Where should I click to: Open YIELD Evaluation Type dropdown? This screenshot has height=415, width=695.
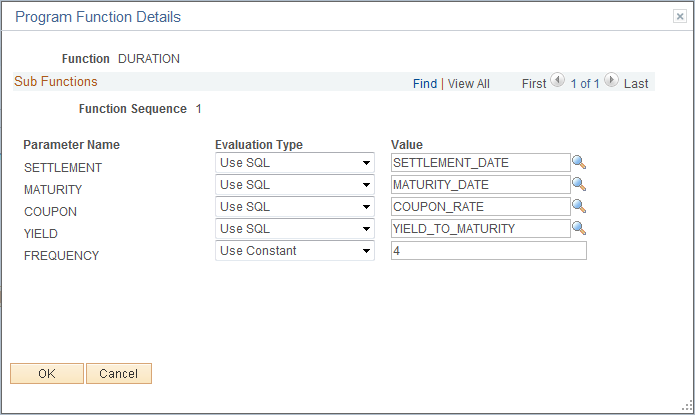coord(295,228)
